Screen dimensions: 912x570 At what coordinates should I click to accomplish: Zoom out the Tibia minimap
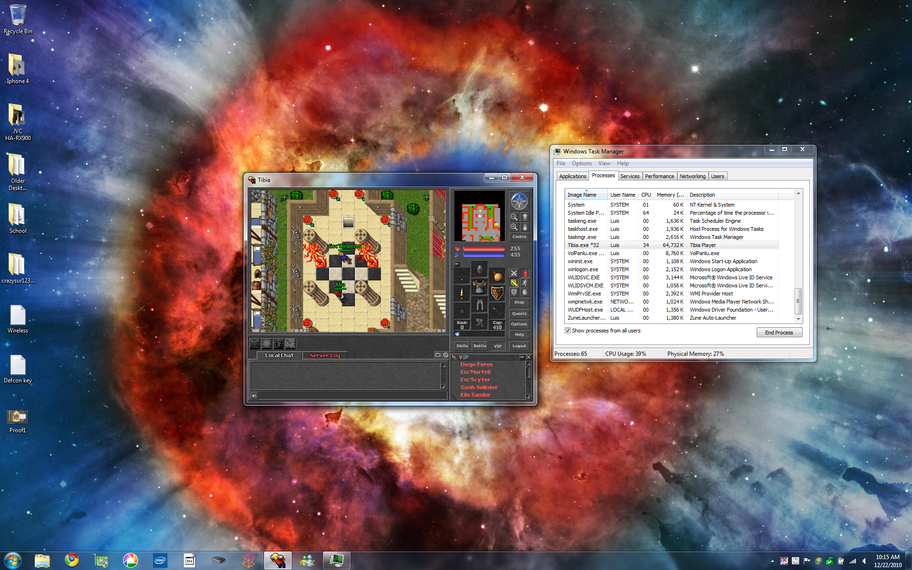tap(514, 217)
